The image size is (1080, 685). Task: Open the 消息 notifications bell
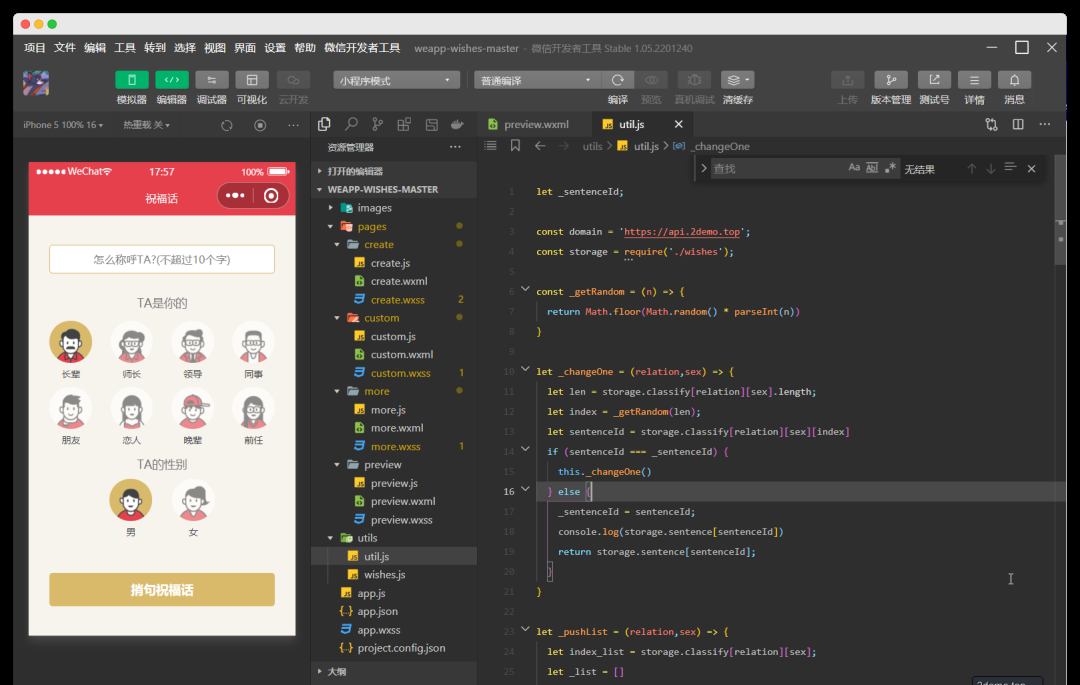click(1014, 80)
